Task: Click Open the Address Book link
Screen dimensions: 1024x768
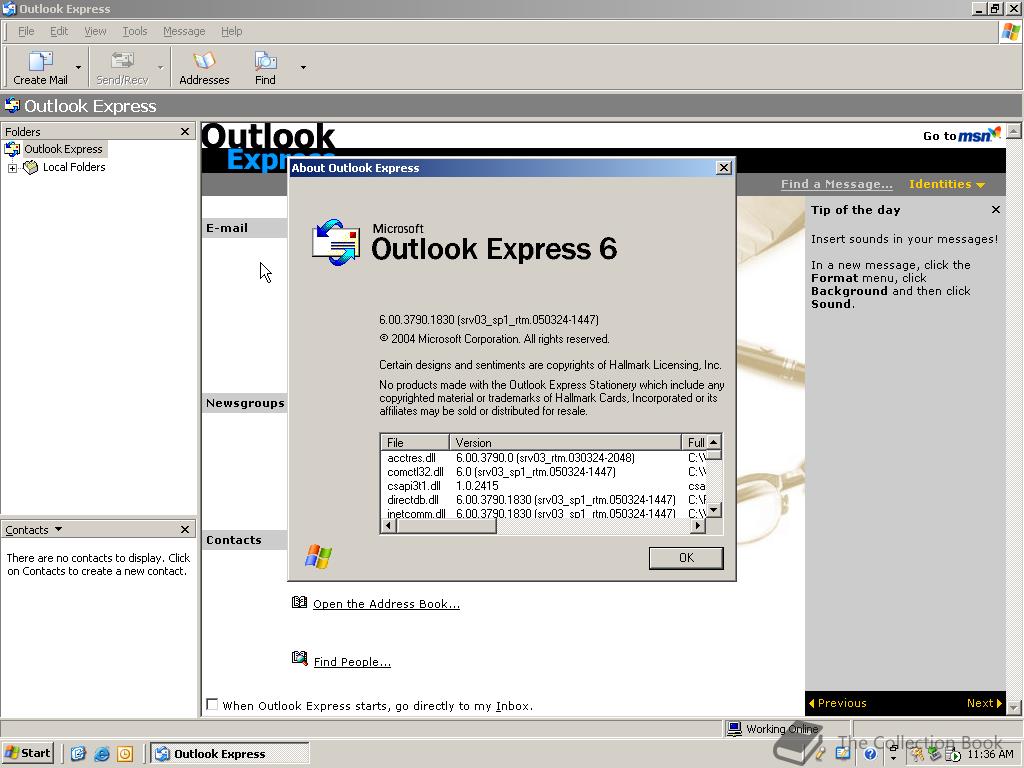Action: coord(386,604)
